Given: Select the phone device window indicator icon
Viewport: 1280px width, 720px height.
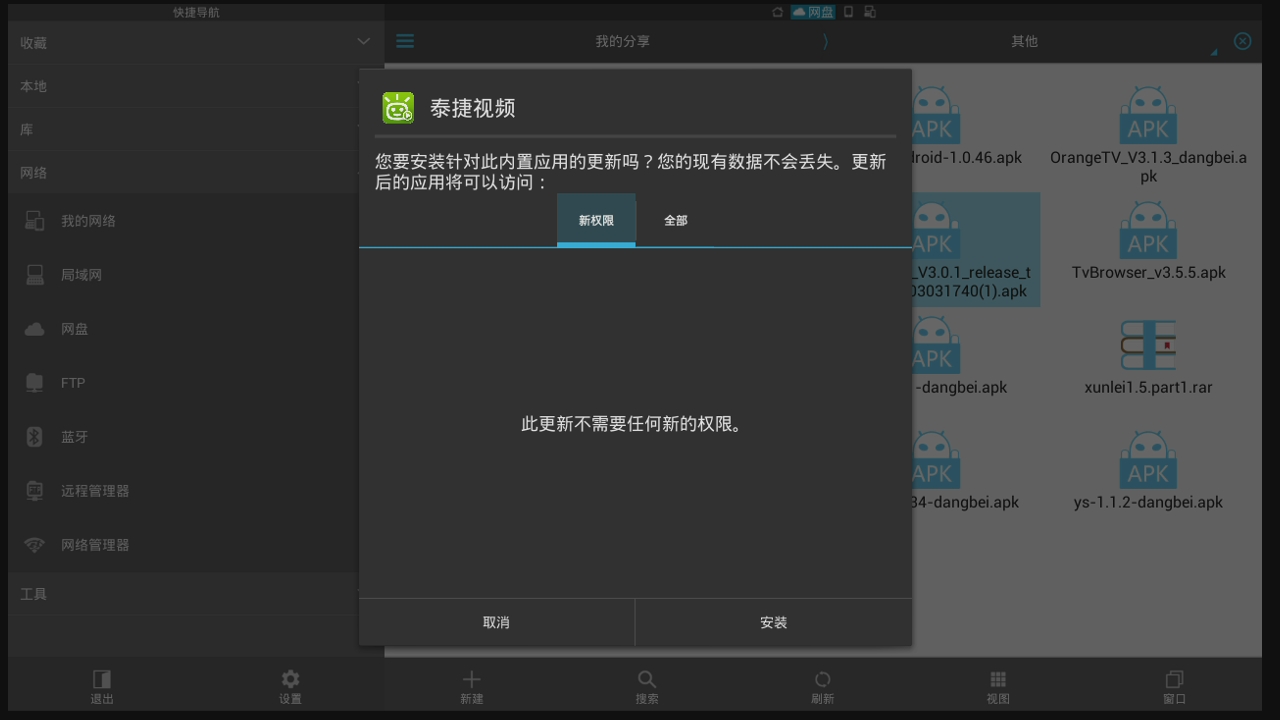Looking at the screenshot, I should pyautogui.click(x=849, y=12).
